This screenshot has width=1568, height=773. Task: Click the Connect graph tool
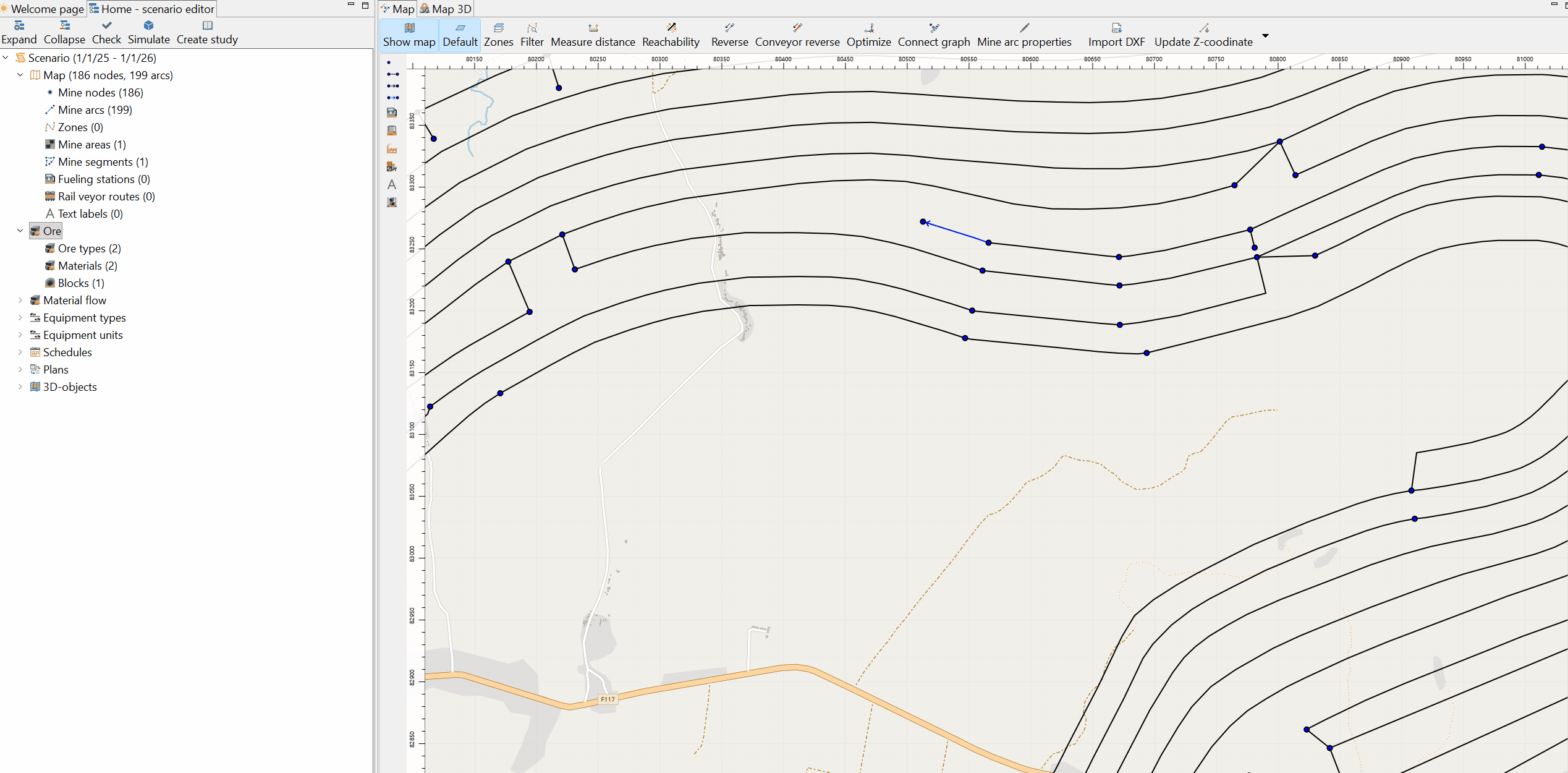coord(934,35)
